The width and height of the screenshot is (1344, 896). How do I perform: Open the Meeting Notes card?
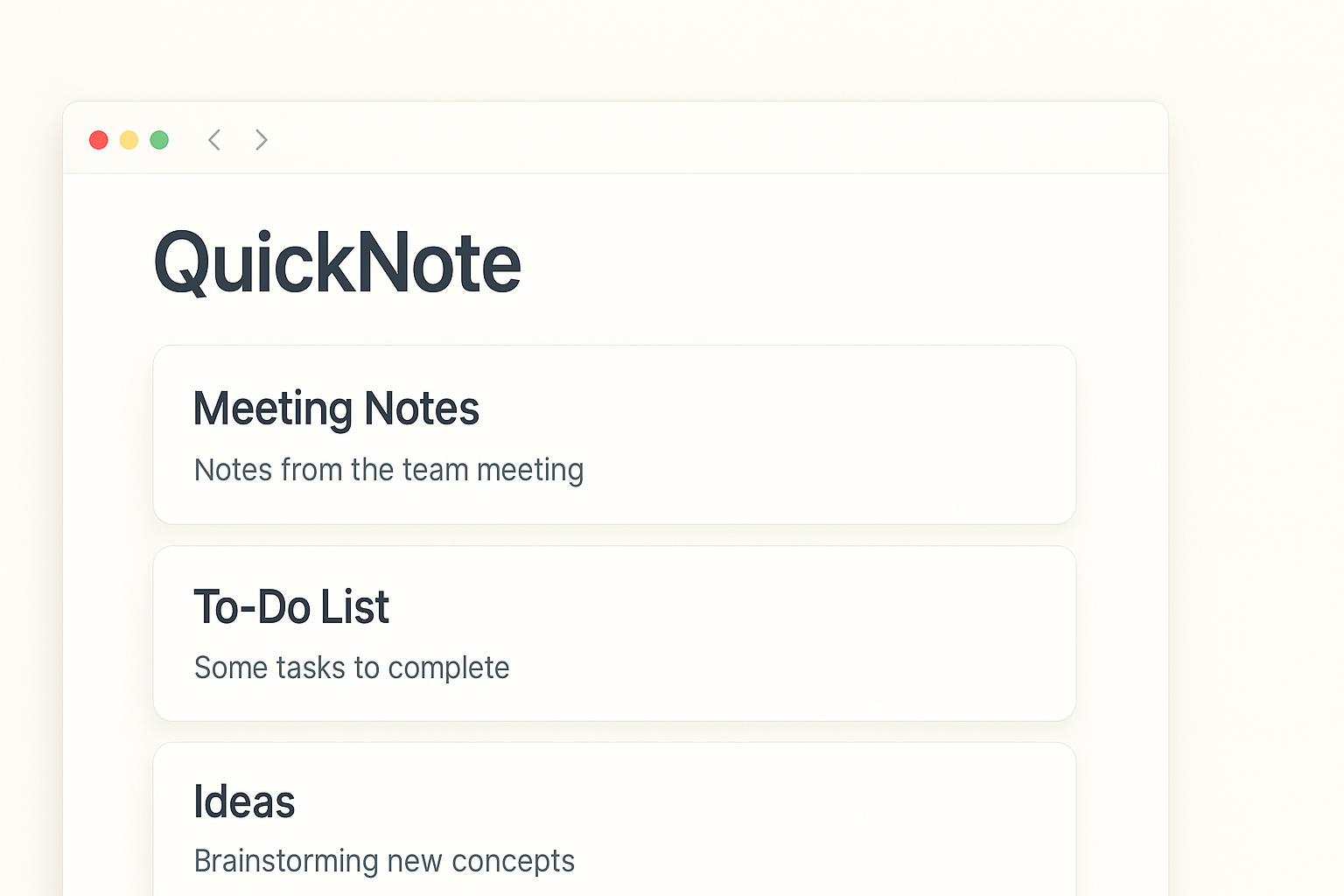click(x=614, y=435)
